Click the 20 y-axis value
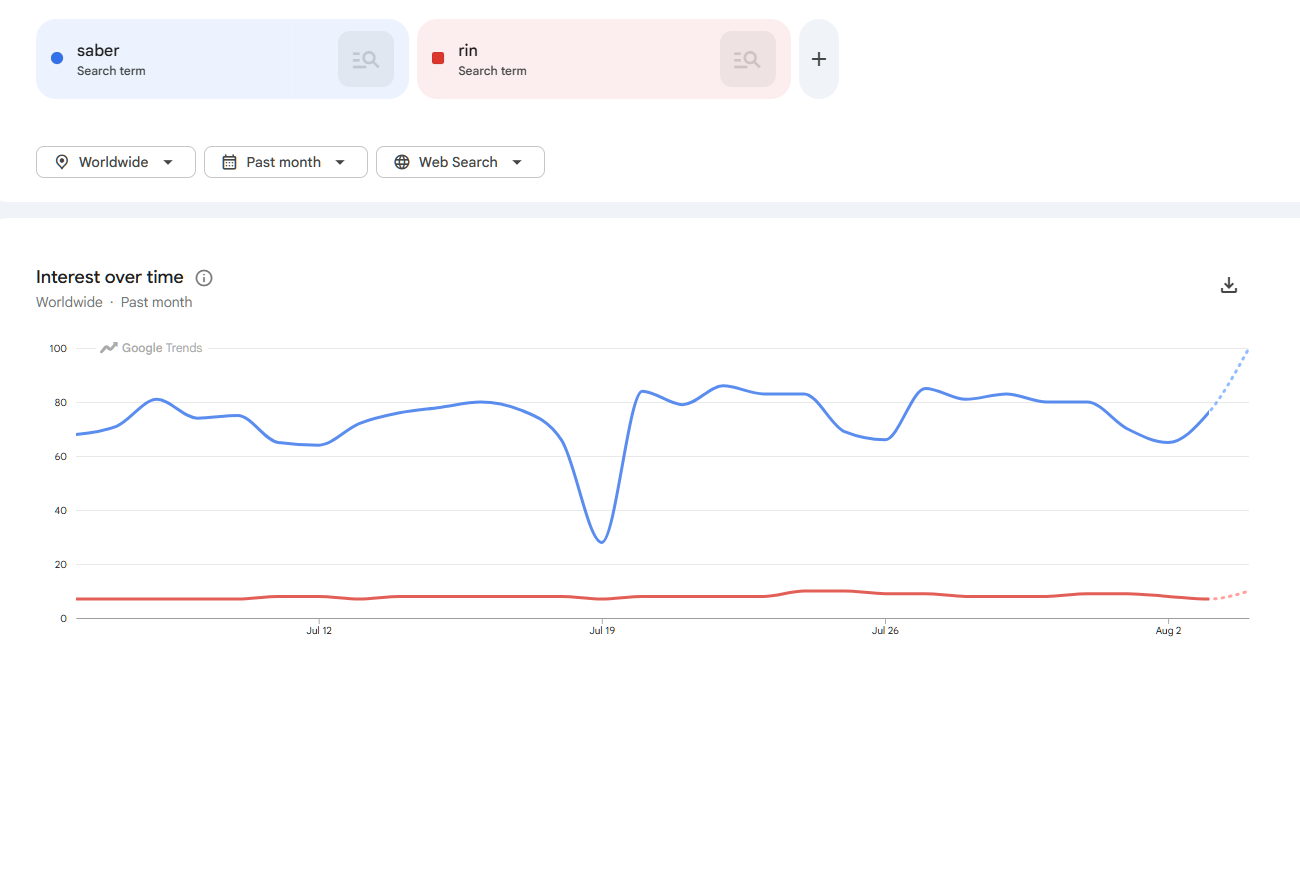The height and width of the screenshot is (888, 1300). [60, 564]
